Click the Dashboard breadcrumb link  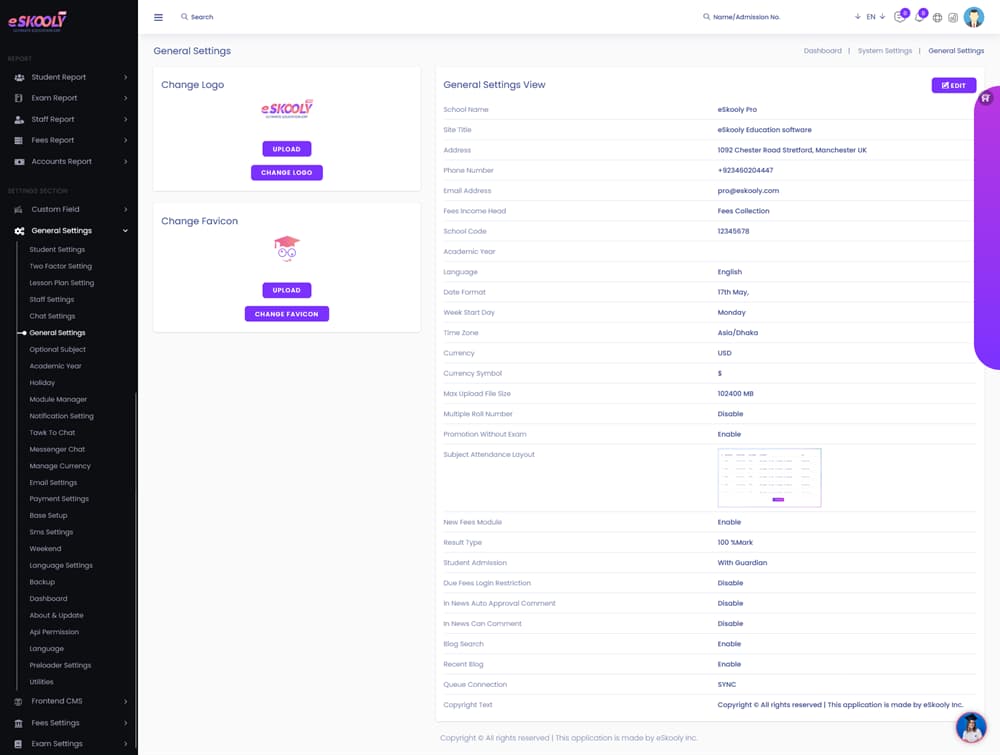click(822, 51)
